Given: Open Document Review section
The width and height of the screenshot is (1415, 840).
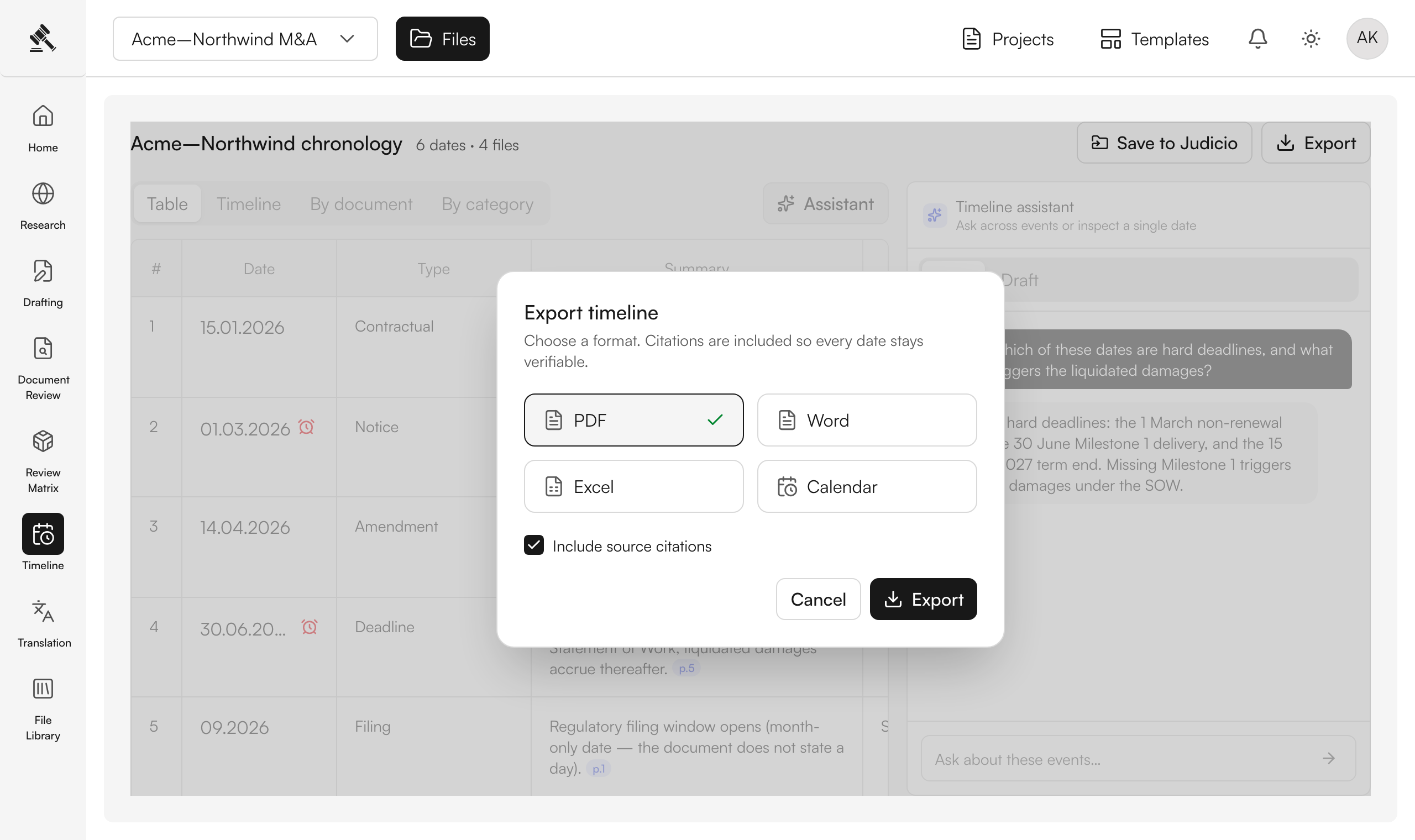Looking at the screenshot, I should coord(43,369).
